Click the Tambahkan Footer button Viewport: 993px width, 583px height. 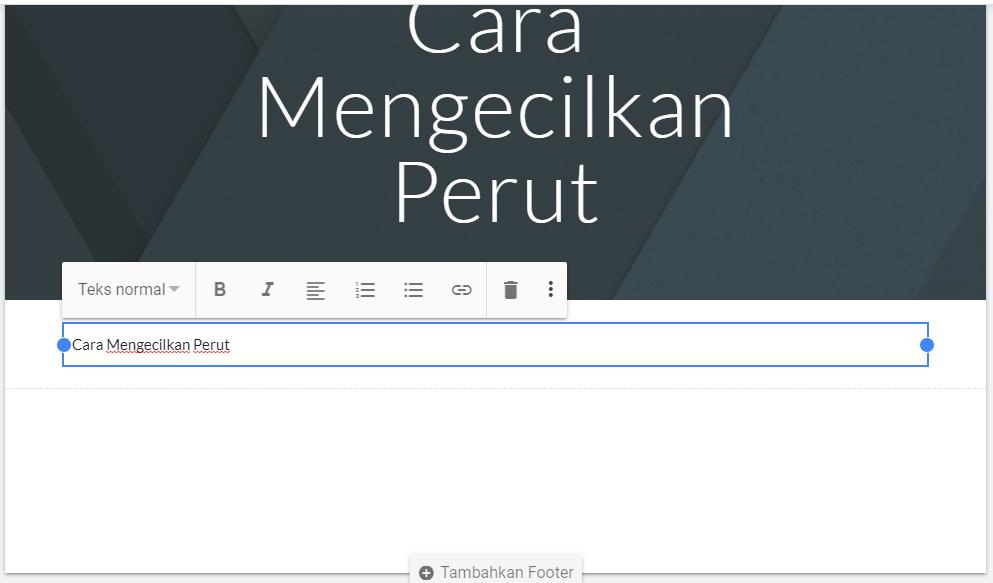coord(496,572)
